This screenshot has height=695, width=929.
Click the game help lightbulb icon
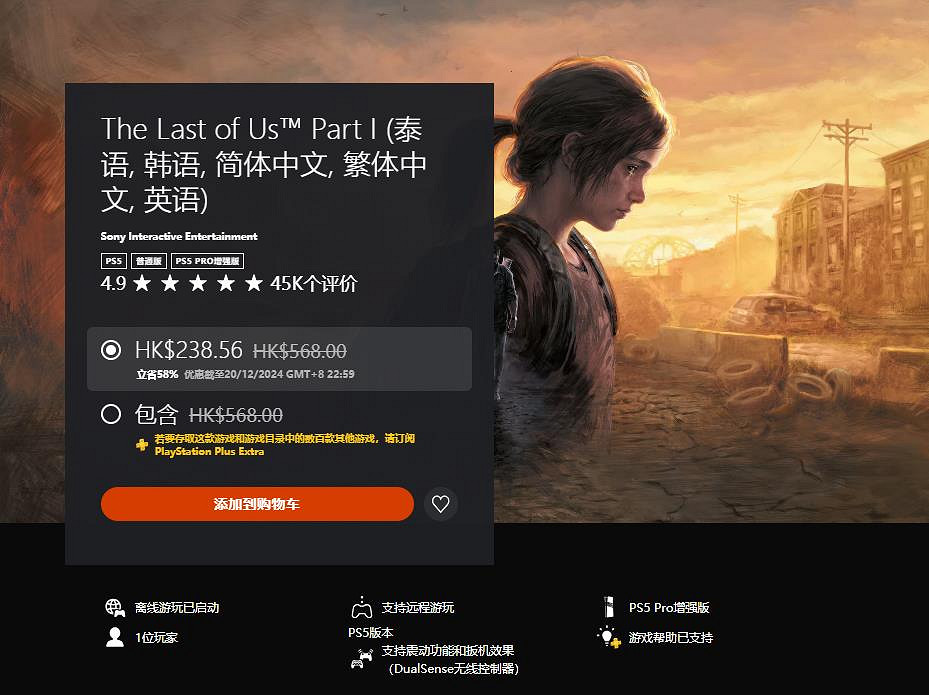click(608, 637)
